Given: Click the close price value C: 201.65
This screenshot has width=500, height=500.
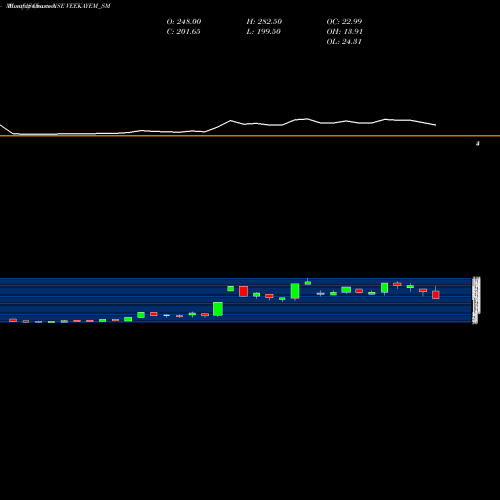Looking at the screenshot, I should (x=183, y=32).
